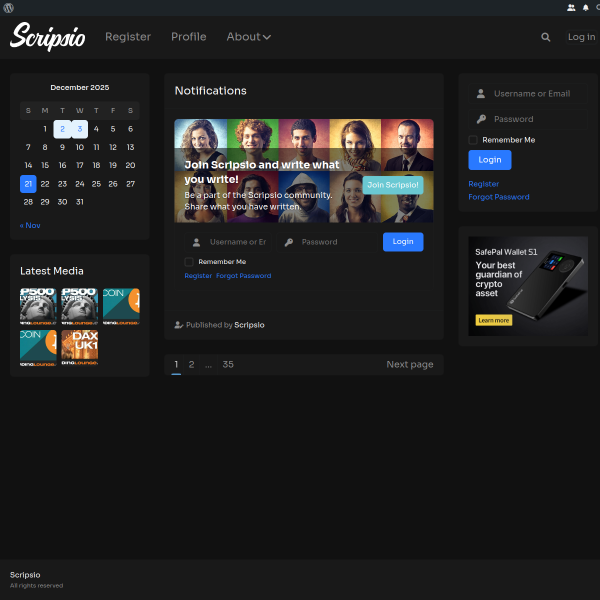Open second SP500 analysis media thumbnail
600x600 pixels.
pos(80,307)
